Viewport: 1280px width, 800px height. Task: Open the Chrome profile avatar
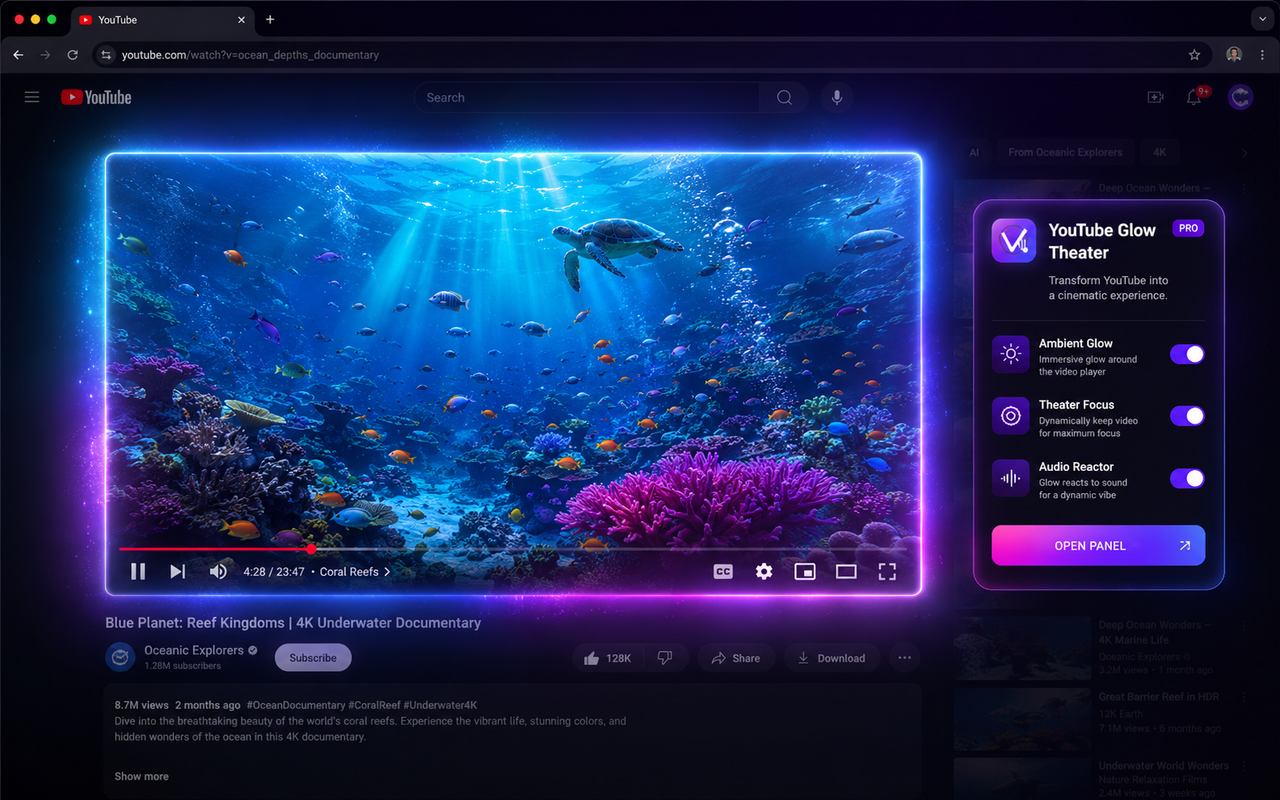(x=1234, y=55)
